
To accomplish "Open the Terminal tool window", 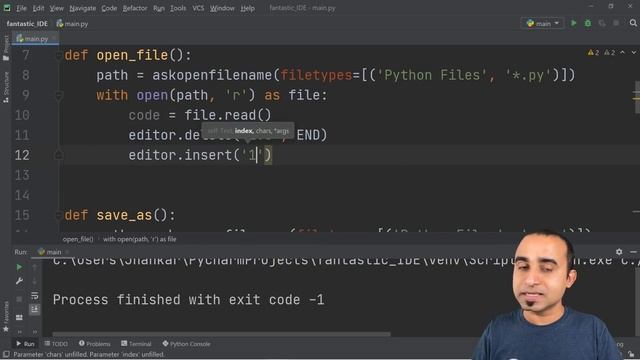I will (136, 344).
